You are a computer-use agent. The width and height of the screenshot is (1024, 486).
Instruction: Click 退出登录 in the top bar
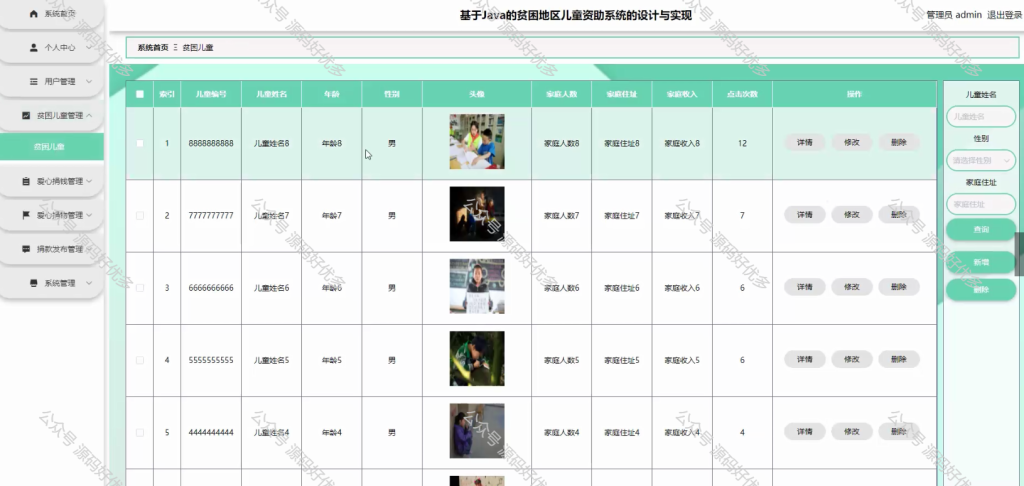(1004, 15)
